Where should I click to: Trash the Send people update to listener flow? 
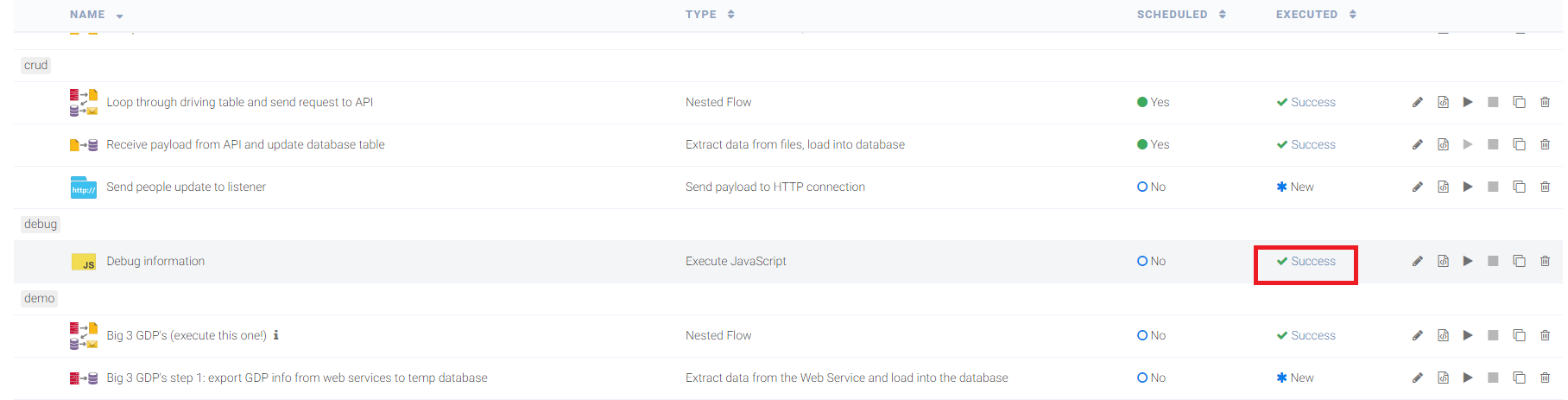tap(1545, 187)
